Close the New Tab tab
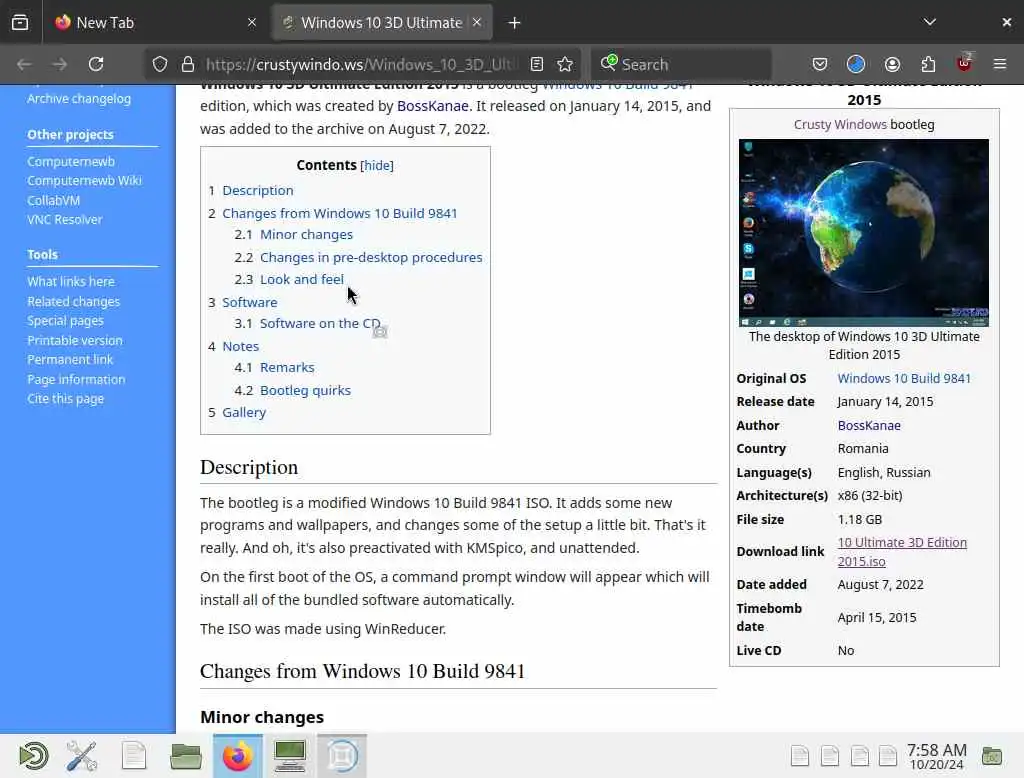 [x=252, y=23]
